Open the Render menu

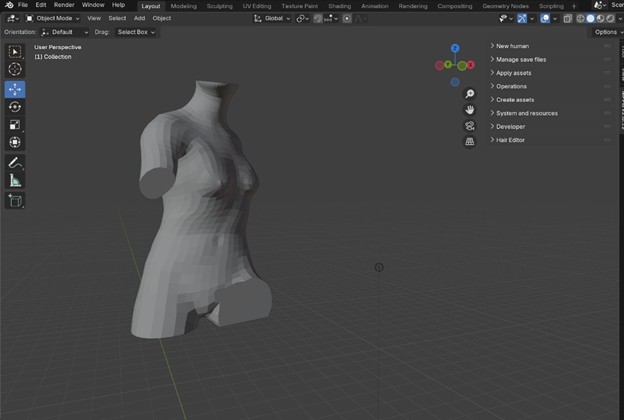pos(64,5)
